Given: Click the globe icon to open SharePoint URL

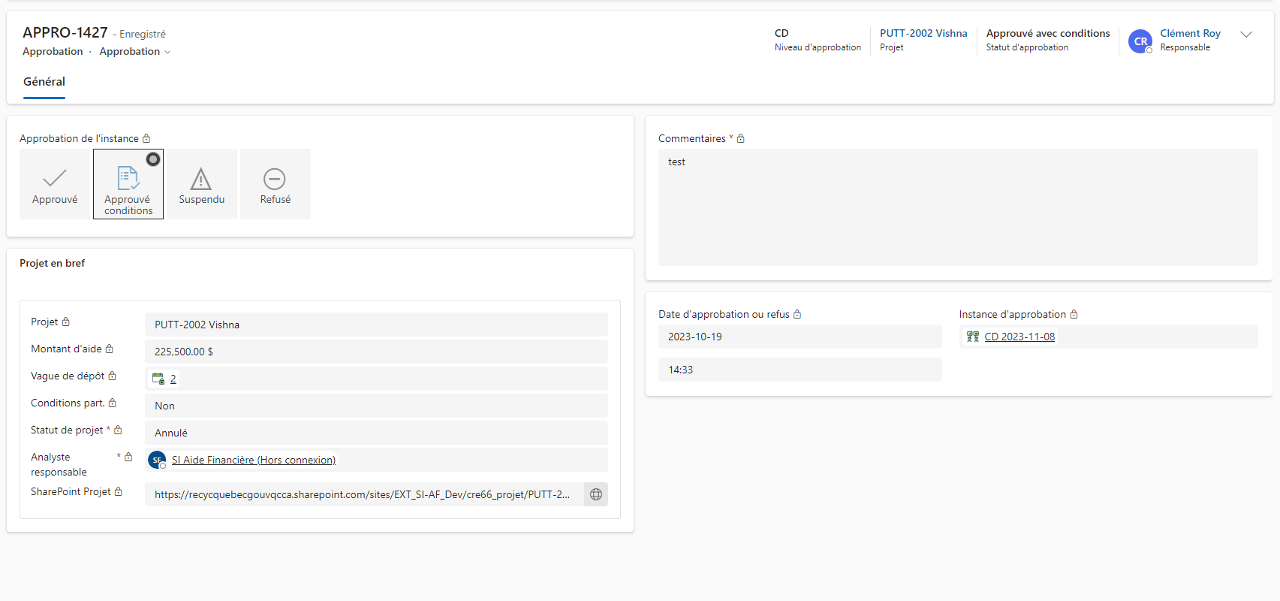Looking at the screenshot, I should pyautogui.click(x=596, y=494).
